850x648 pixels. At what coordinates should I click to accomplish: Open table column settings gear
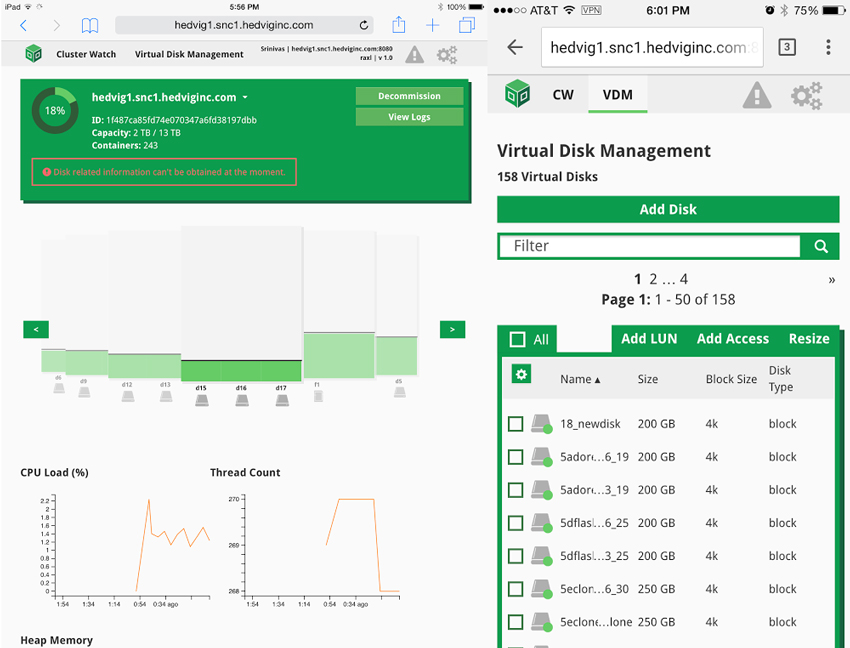pos(521,374)
